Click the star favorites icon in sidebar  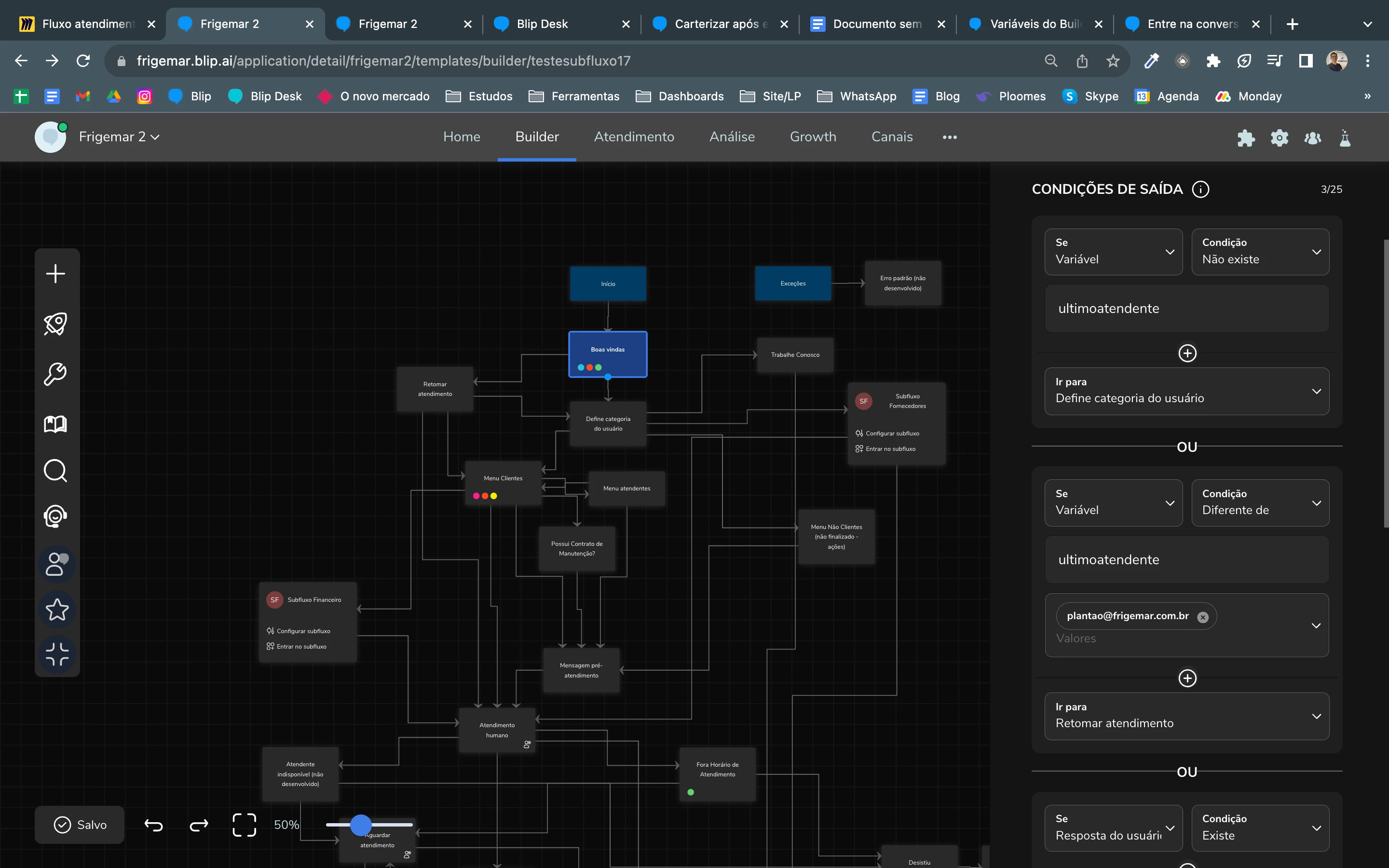57,610
